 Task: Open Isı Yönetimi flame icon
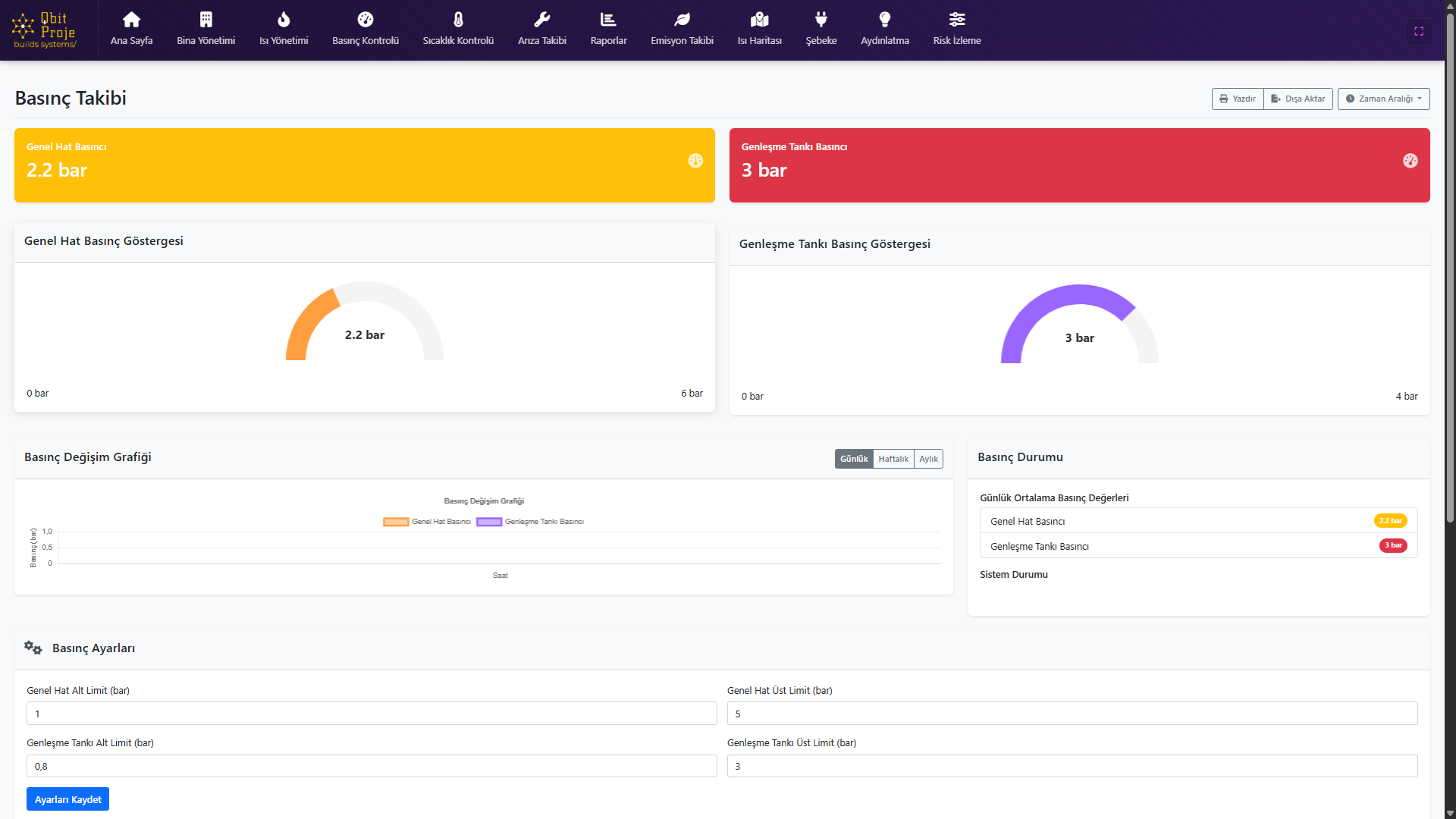tap(284, 20)
